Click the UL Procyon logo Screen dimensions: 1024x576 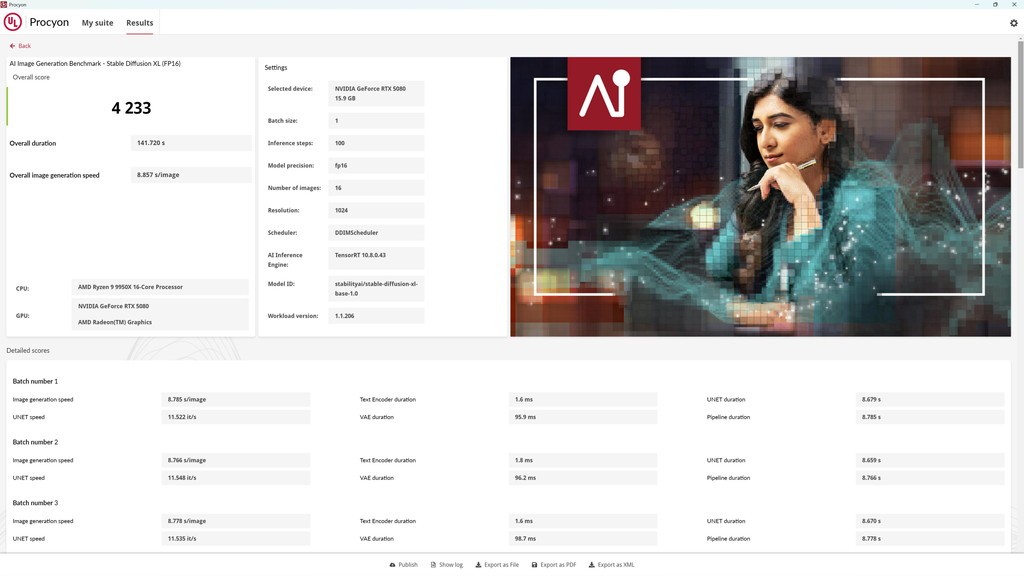pos(13,22)
